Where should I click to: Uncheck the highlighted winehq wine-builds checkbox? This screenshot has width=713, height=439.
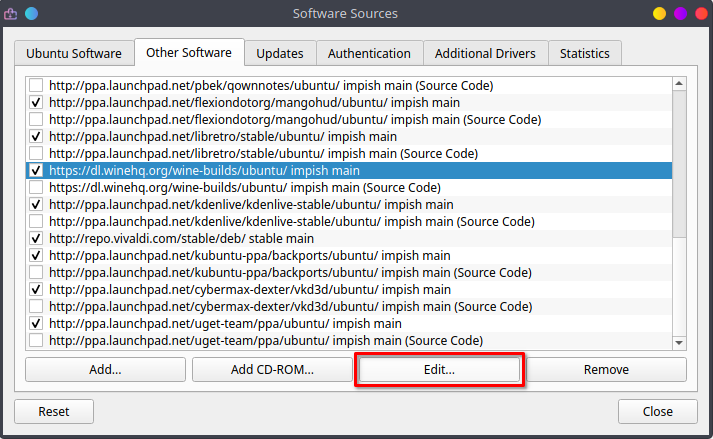click(36, 171)
